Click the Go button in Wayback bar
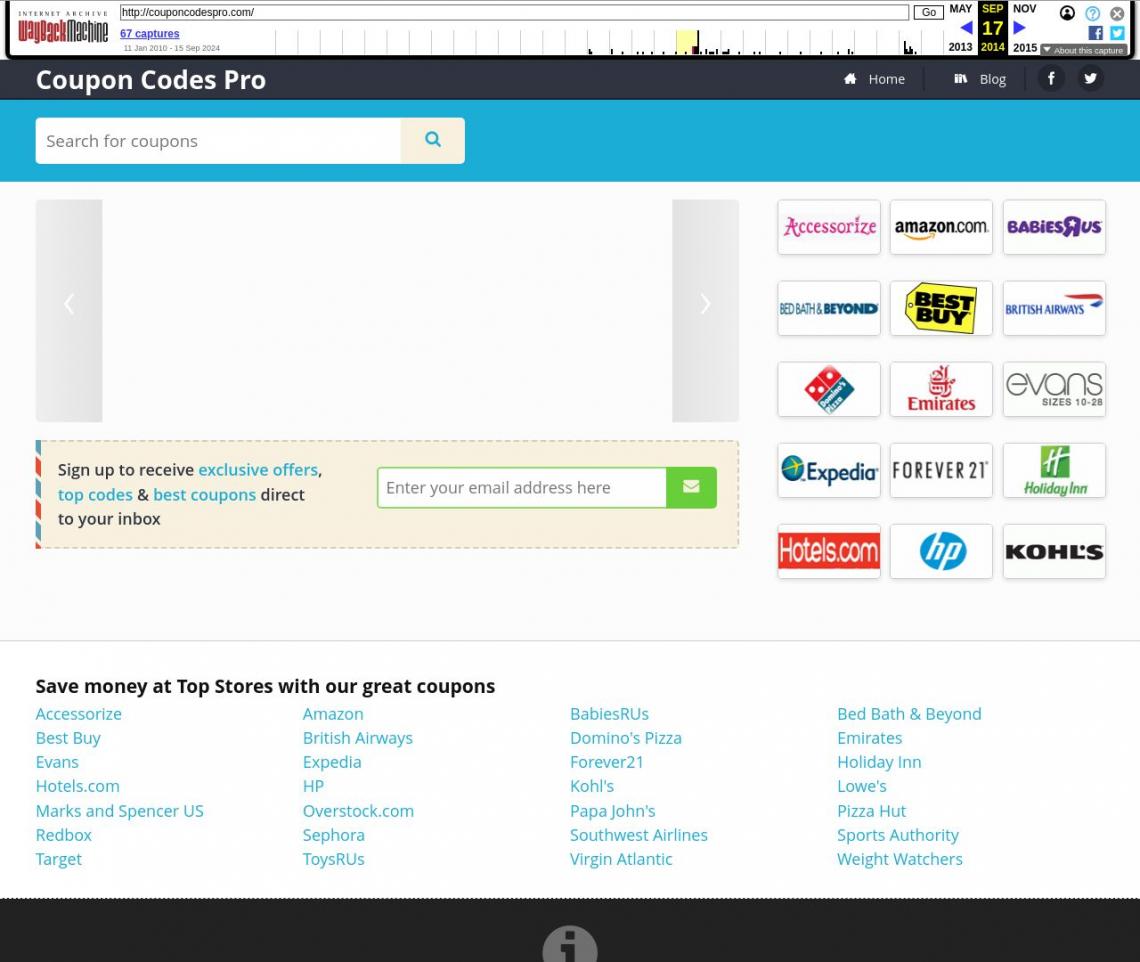This screenshot has height=962, width=1140. coord(928,12)
